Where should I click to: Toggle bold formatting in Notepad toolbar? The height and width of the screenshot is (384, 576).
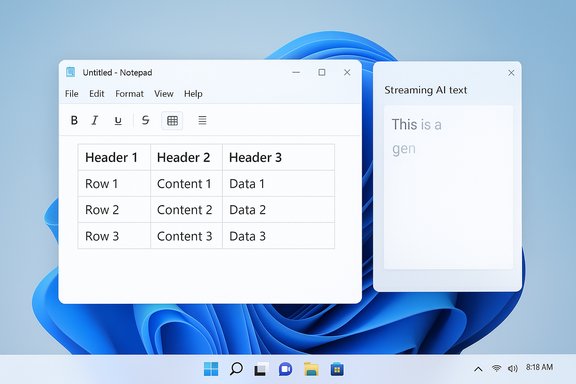(x=74, y=120)
